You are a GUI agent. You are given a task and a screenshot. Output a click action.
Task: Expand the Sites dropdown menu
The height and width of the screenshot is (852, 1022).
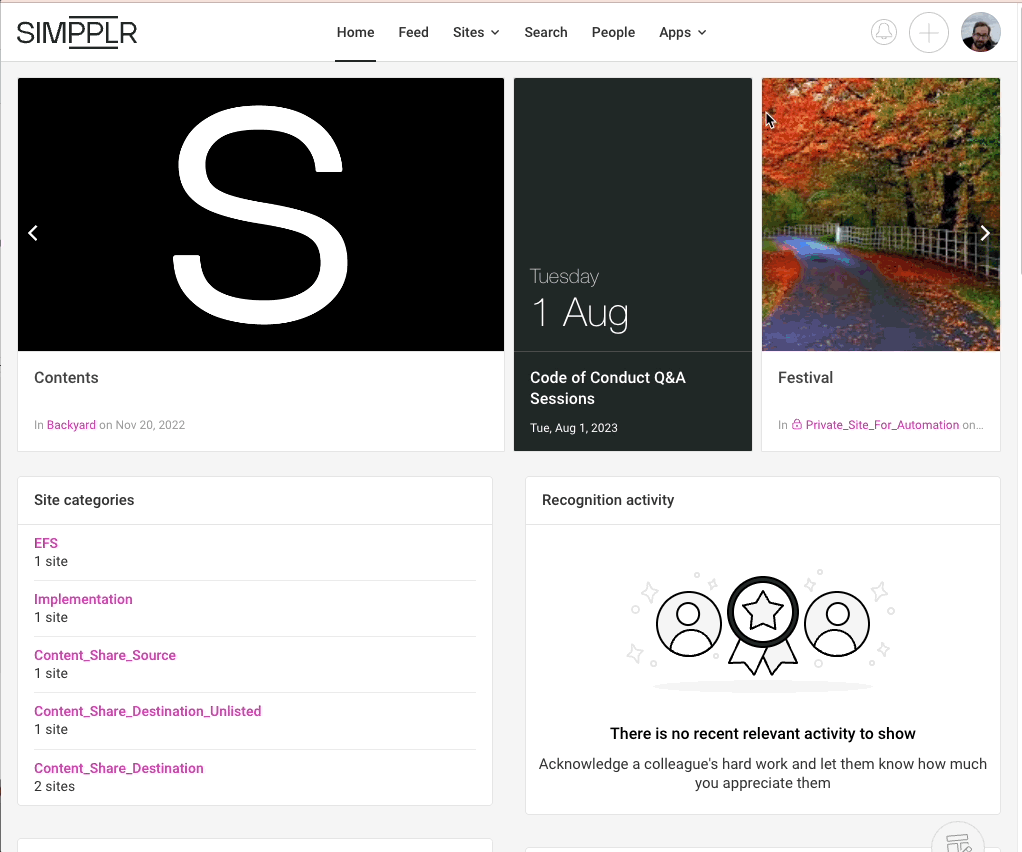coord(476,32)
